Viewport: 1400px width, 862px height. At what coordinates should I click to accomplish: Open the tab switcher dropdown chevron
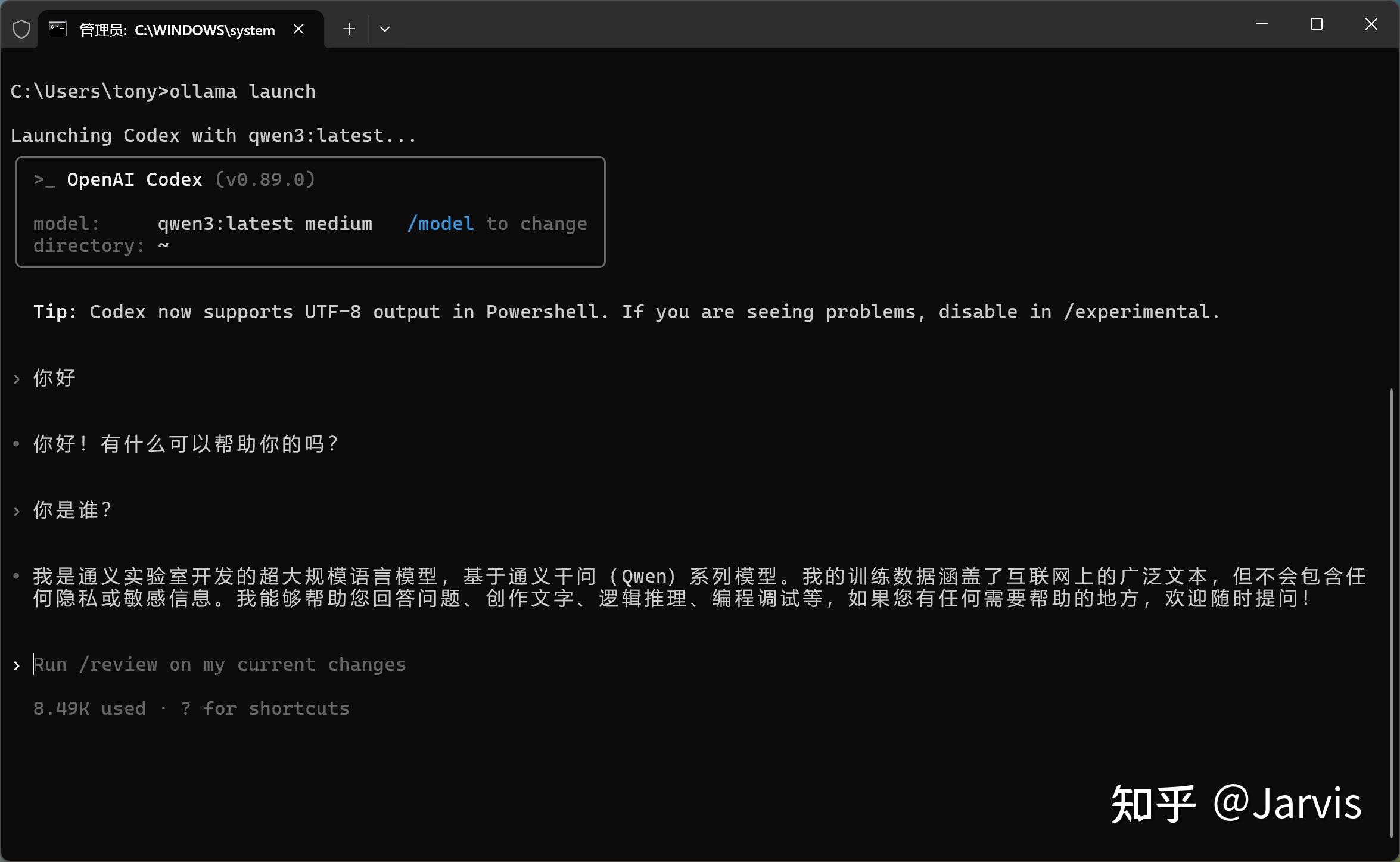click(384, 29)
